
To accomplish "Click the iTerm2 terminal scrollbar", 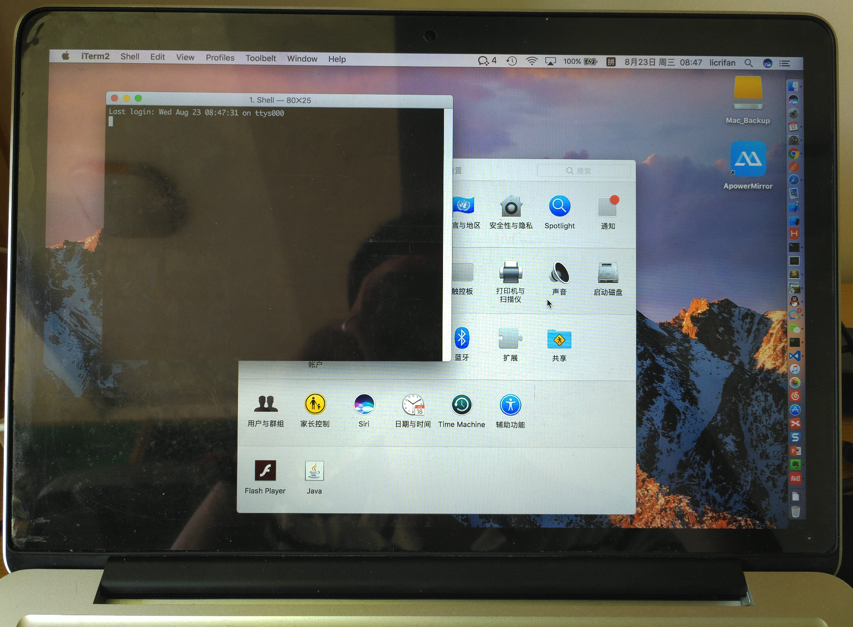I will (x=448, y=234).
